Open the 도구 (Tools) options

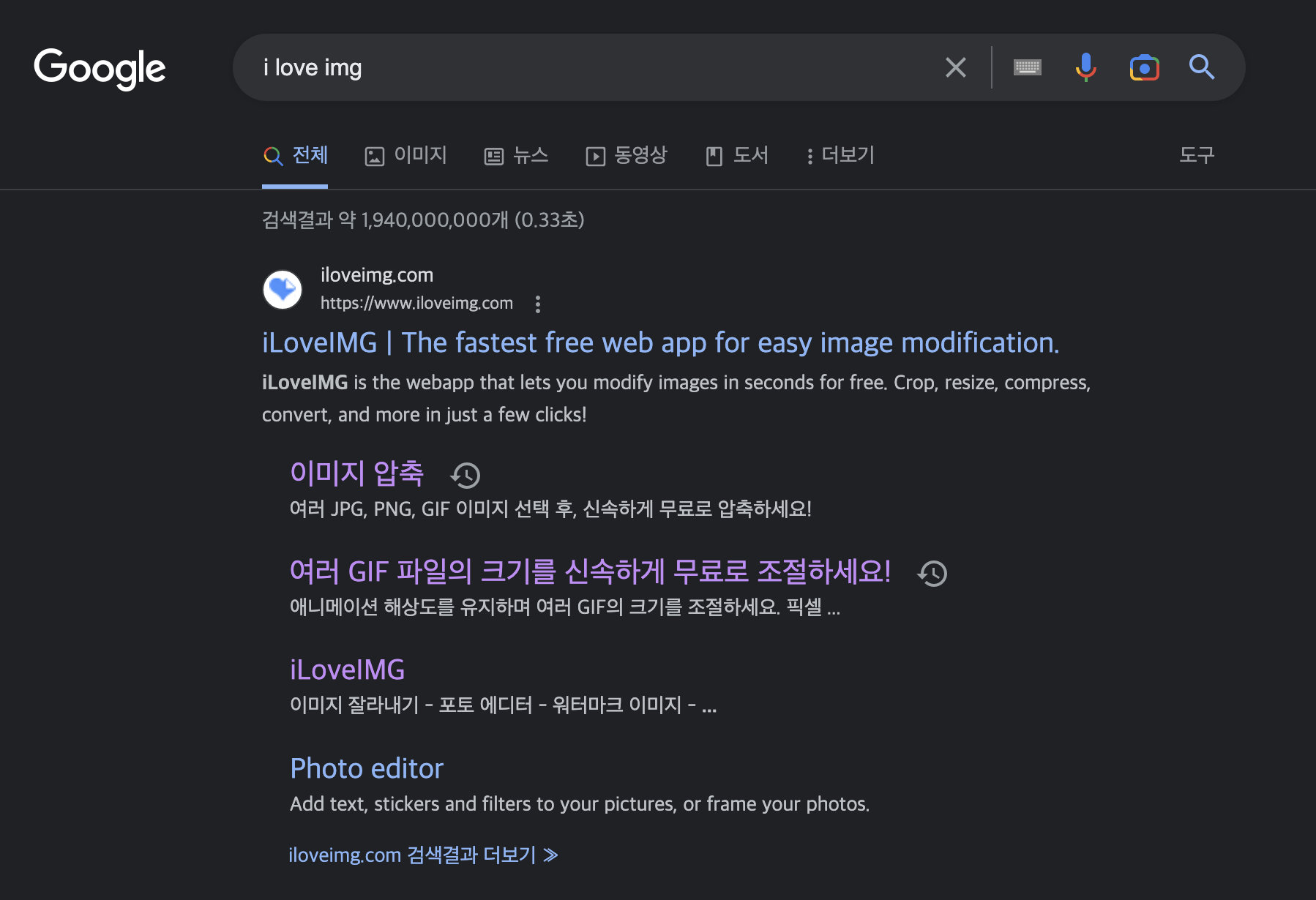point(1197,155)
